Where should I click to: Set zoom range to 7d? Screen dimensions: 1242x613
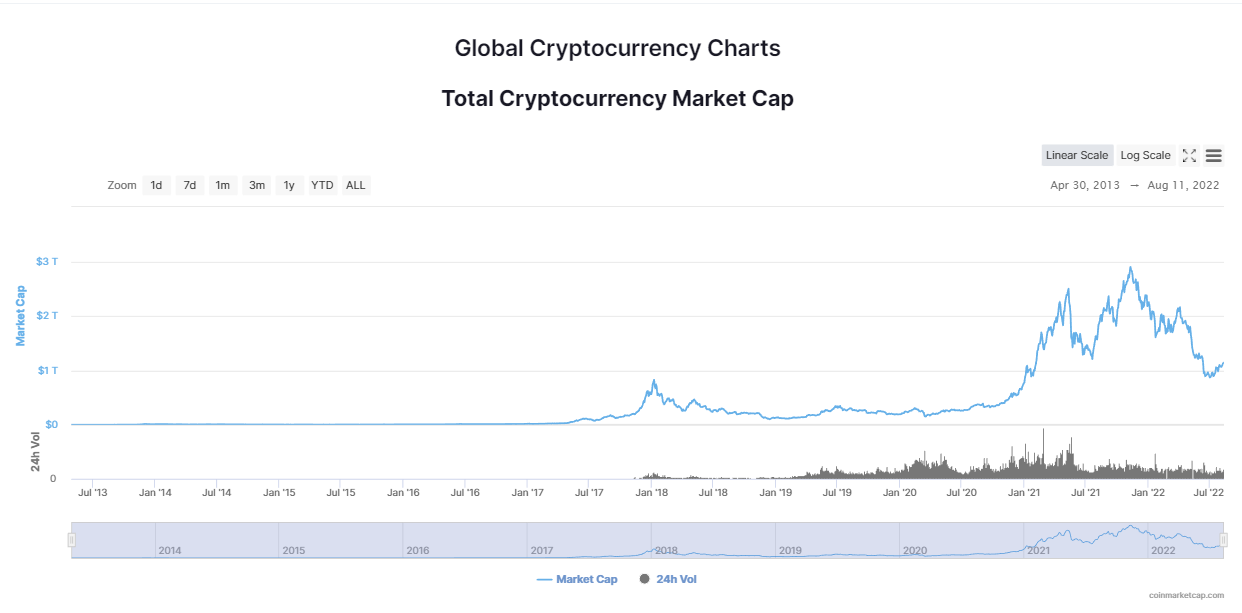190,185
